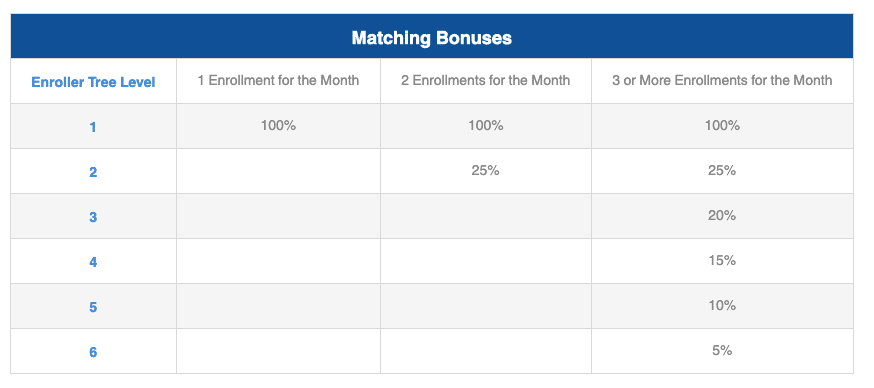Select tree level 1 row label
Screen dimensions: 874x388
click(x=93, y=127)
